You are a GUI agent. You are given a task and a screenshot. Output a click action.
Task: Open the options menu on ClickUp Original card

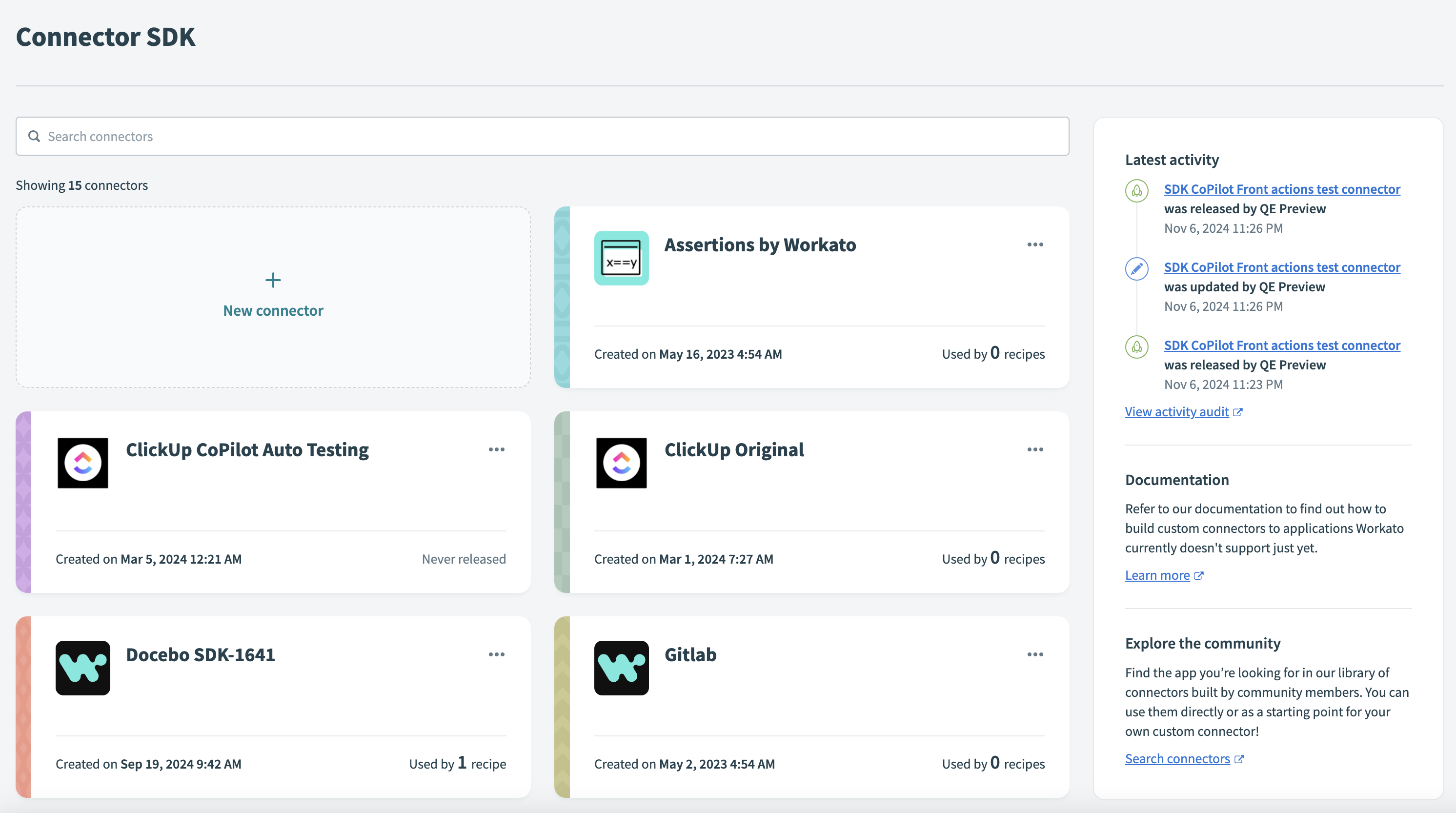tap(1034, 449)
